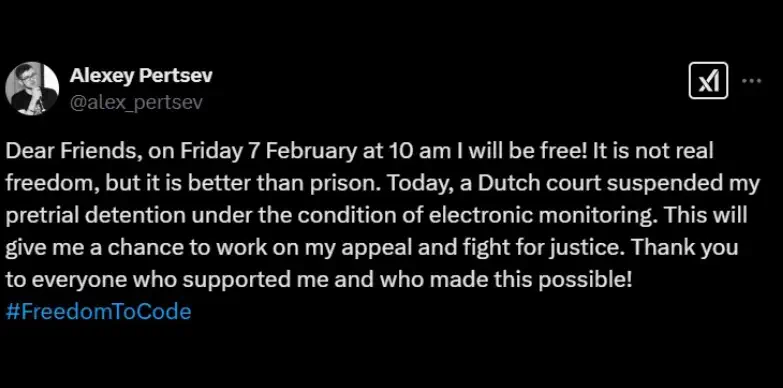Click the words "Thank you" in the post
The width and height of the screenshot is (783, 388).
coord(685,248)
